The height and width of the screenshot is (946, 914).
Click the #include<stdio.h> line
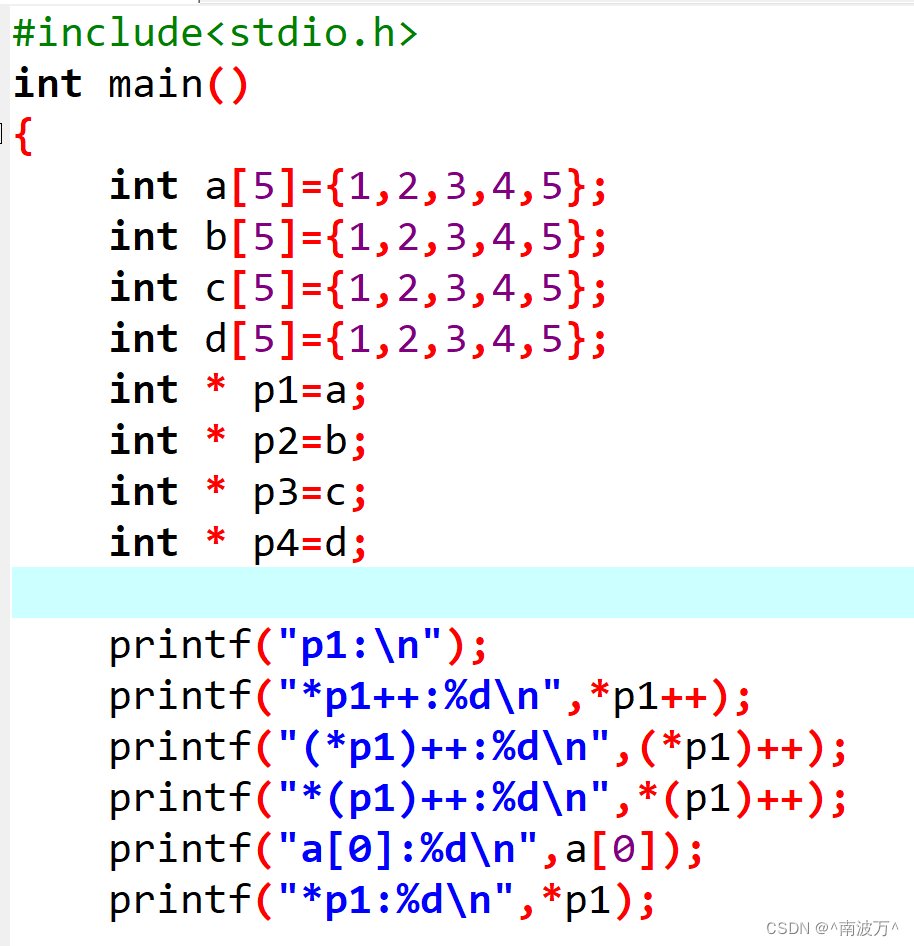point(215,33)
